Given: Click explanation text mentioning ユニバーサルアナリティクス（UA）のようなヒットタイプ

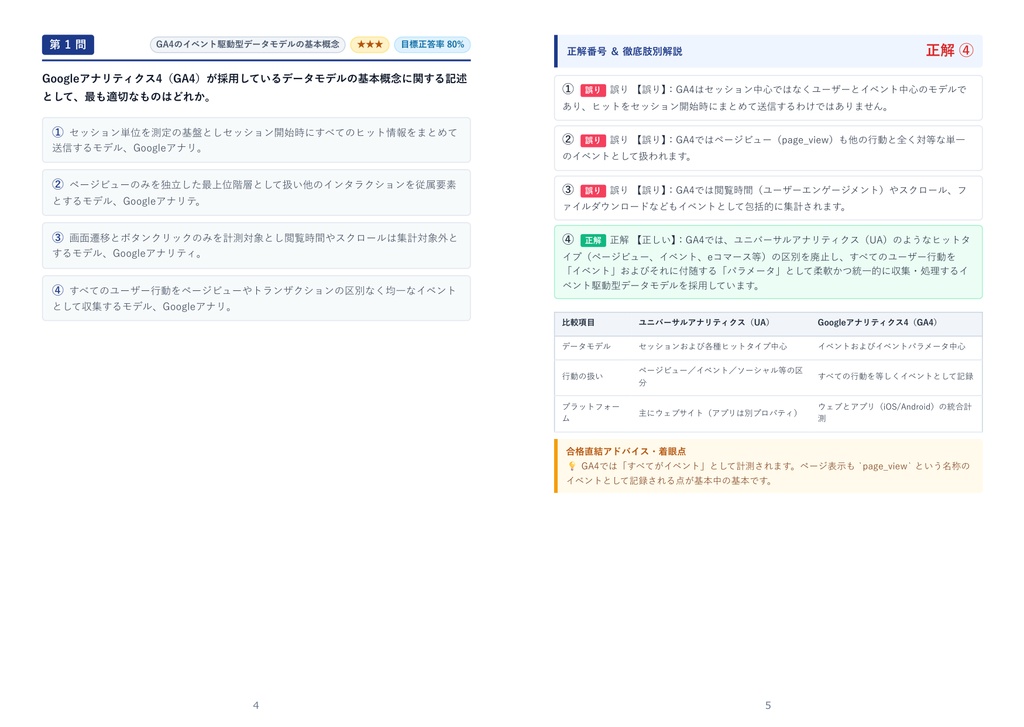Looking at the screenshot, I should tap(766, 263).
